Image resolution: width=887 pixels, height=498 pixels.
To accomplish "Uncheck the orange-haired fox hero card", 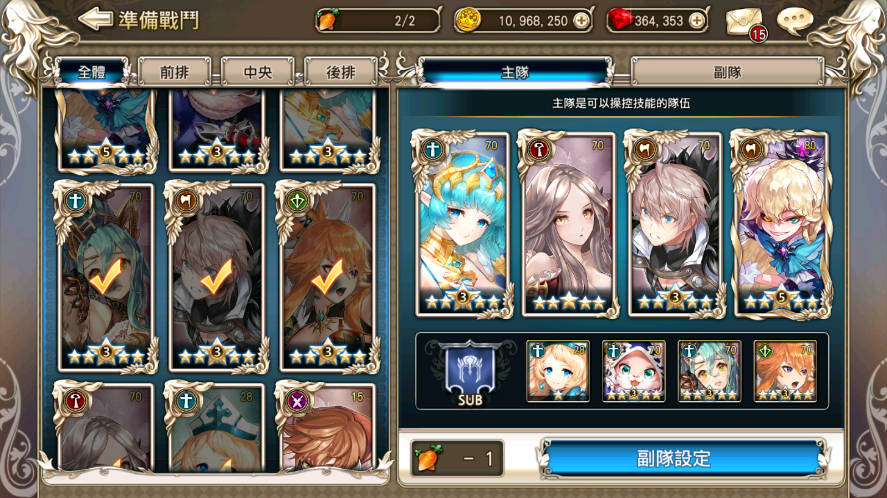I will coord(328,277).
